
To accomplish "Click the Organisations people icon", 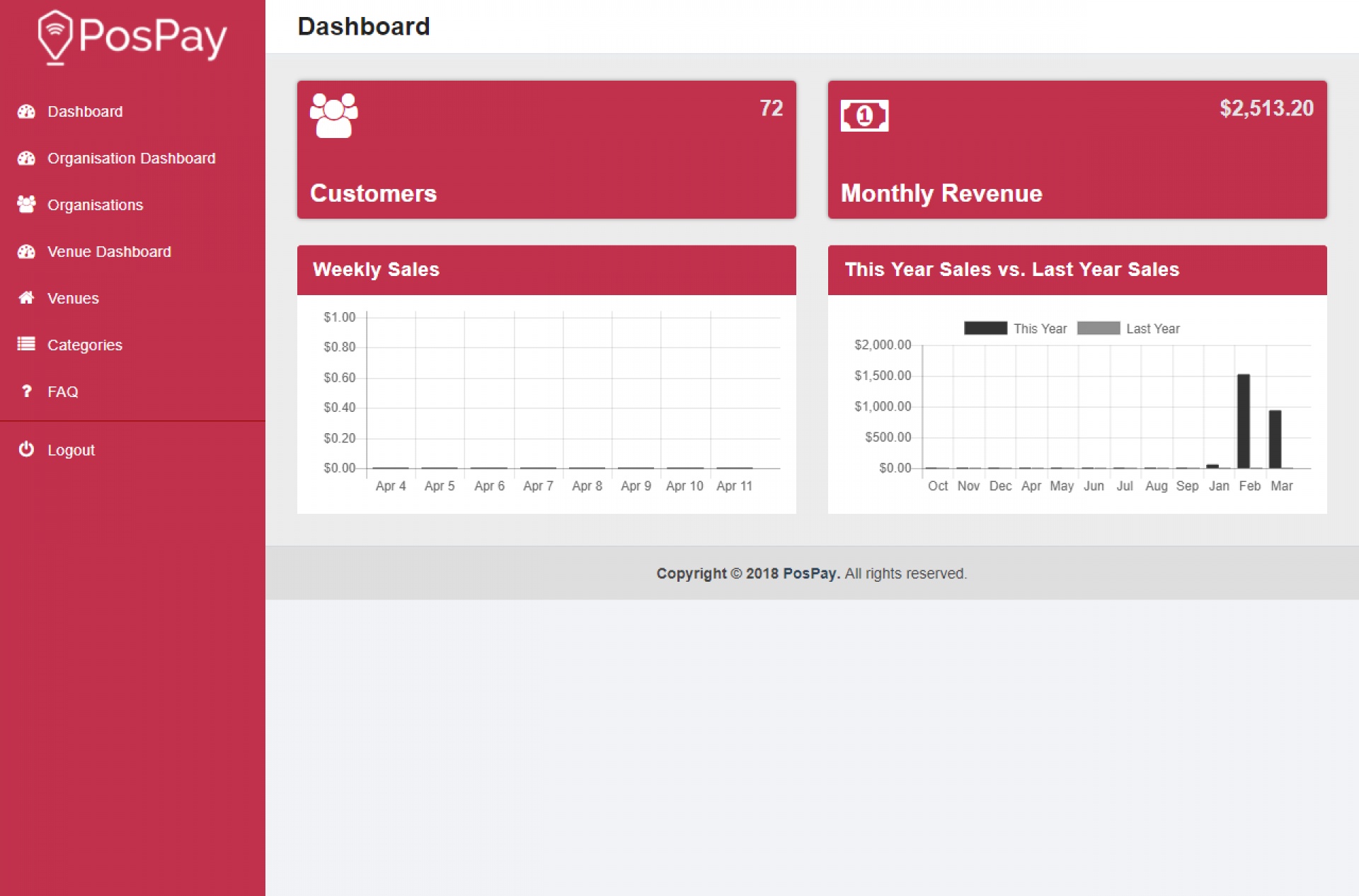I will tap(26, 205).
